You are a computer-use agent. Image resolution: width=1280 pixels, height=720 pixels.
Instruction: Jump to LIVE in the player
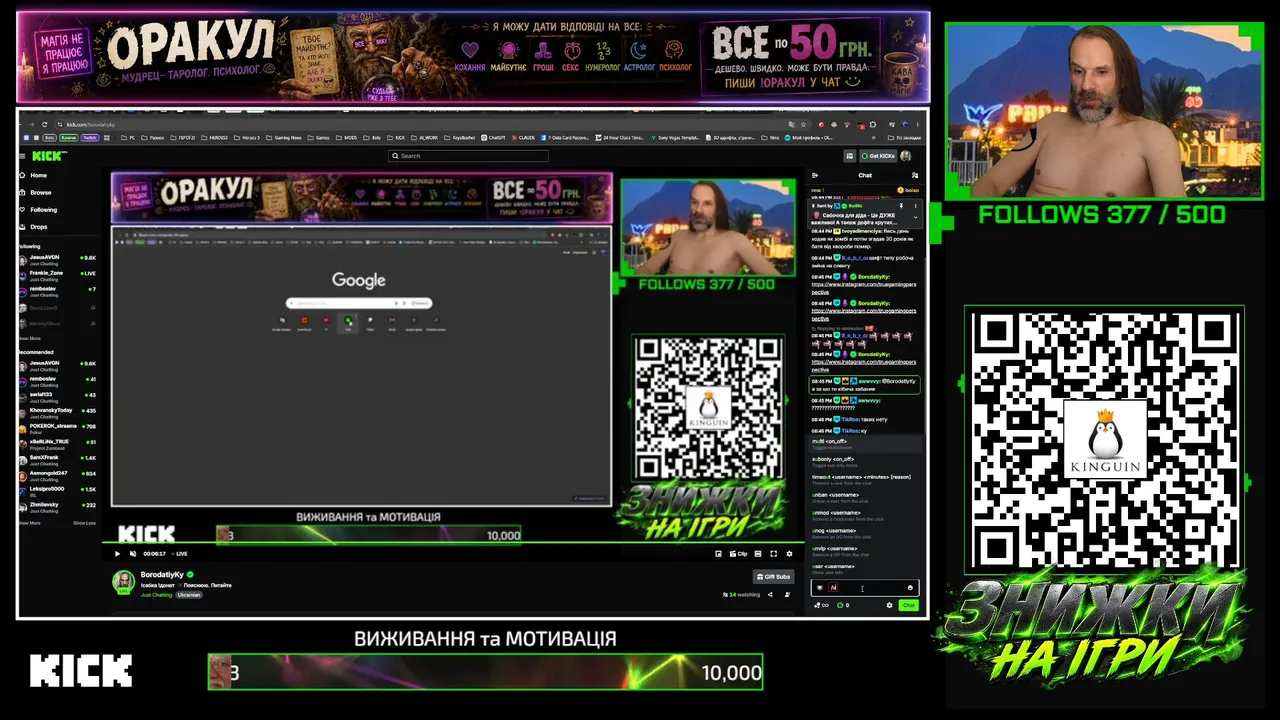[x=181, y=553]
